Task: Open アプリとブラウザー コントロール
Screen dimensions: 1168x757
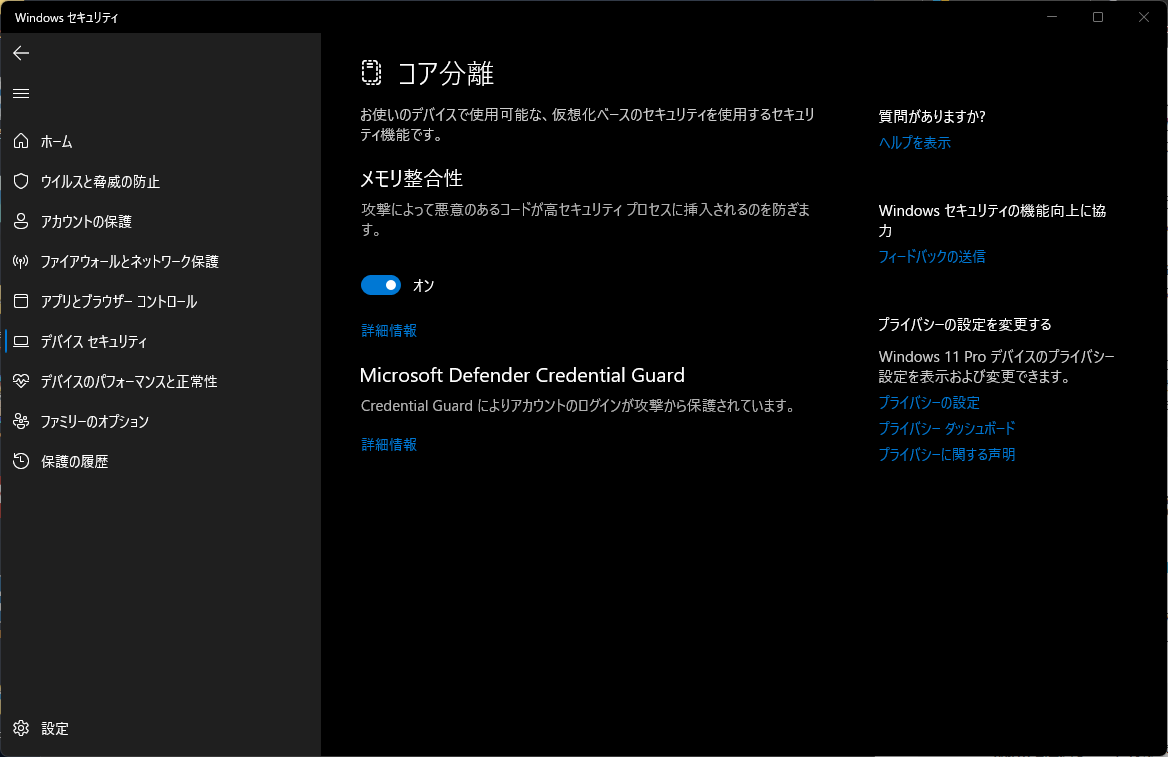Action: tap(118, 302)
